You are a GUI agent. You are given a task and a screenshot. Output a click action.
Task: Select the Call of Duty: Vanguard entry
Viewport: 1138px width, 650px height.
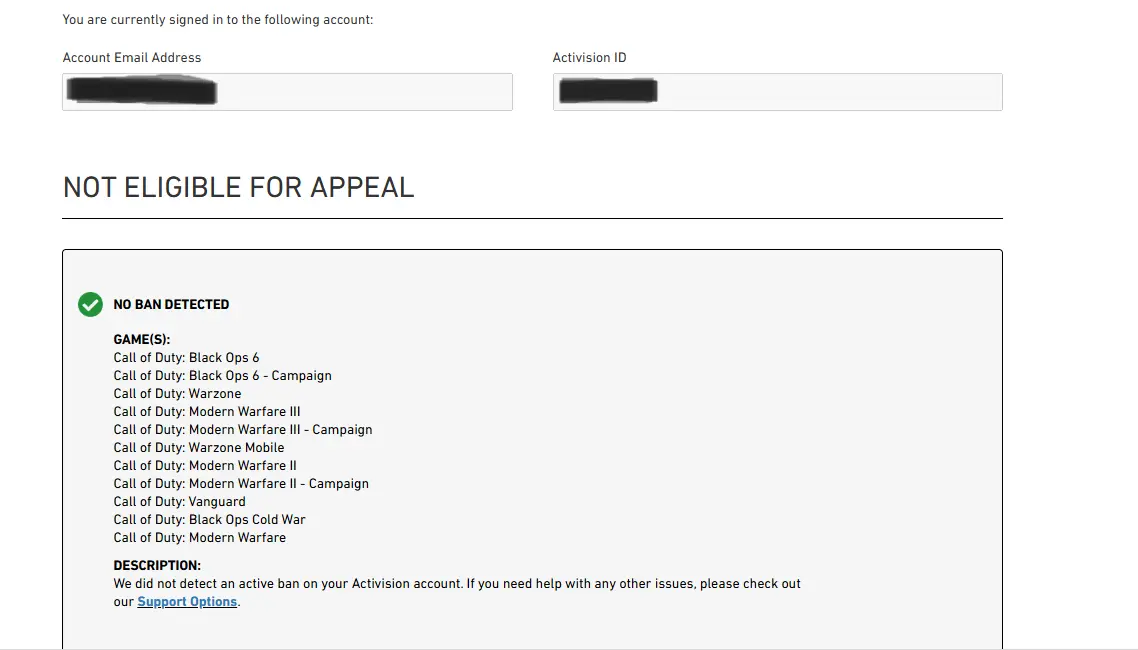[x=179, y=502]
